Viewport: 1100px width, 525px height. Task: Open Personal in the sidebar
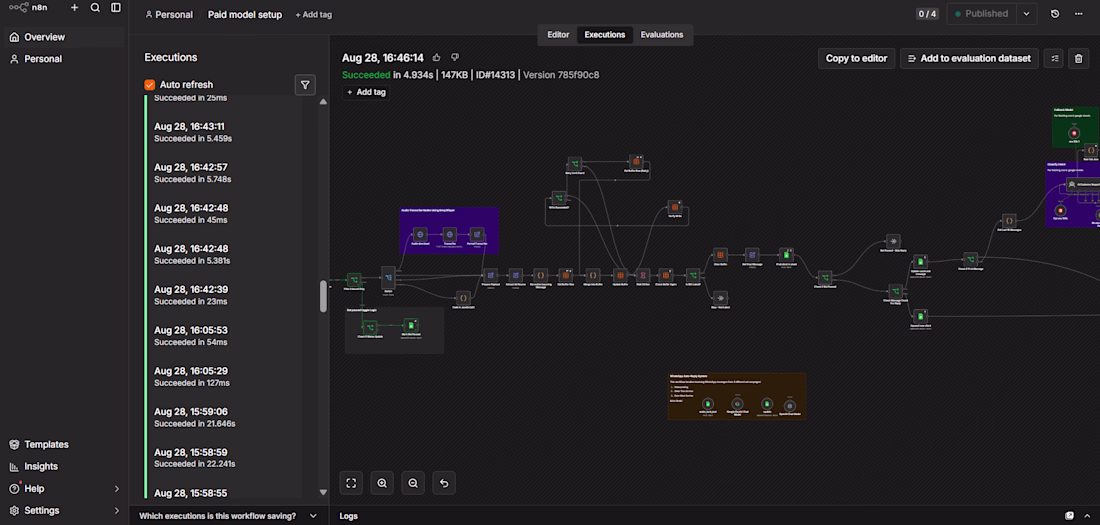[64, 59]
